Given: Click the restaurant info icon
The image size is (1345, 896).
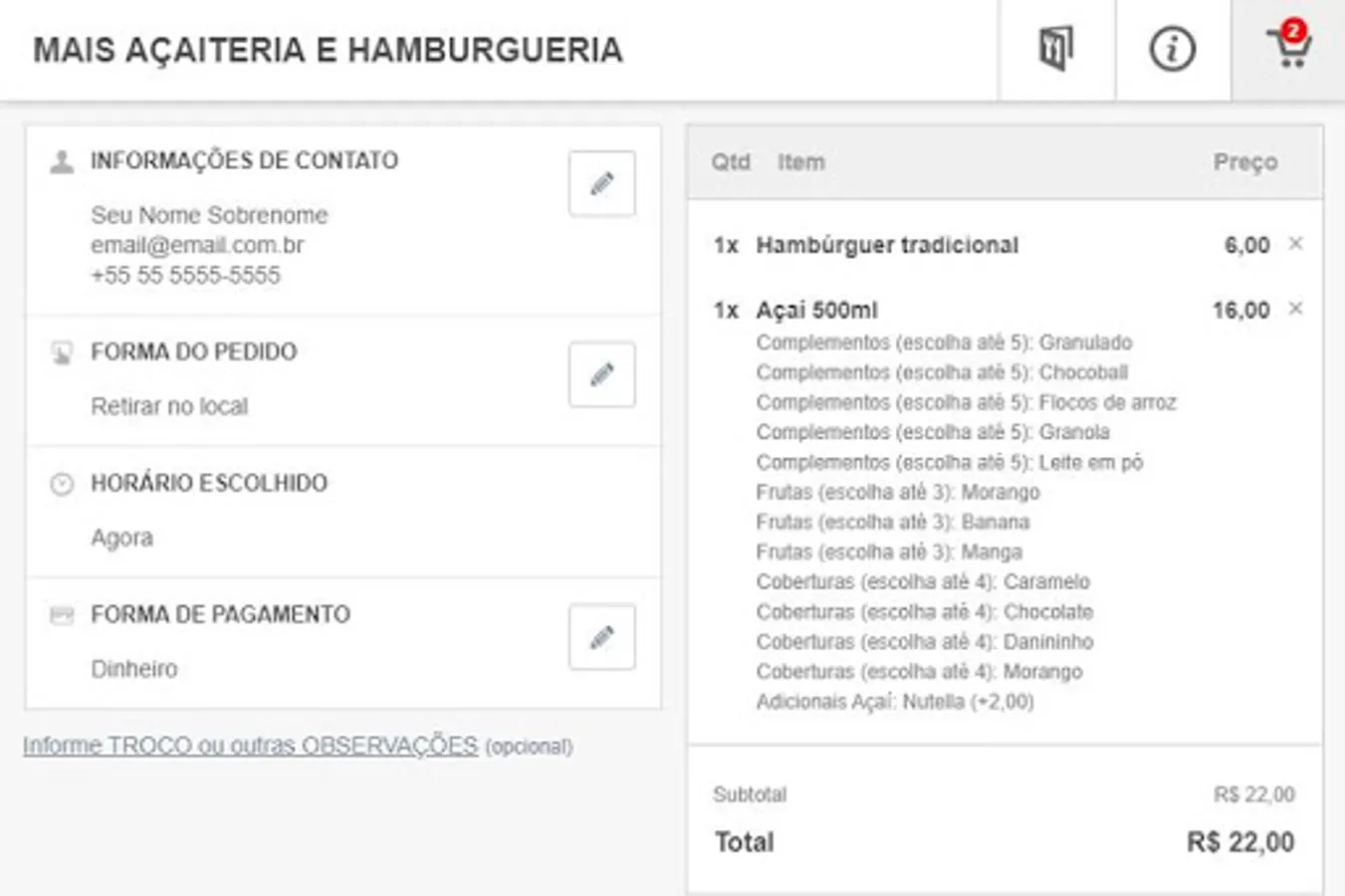Looking at the screenshot, I should pyautogui.click(x=1172, y=49).
